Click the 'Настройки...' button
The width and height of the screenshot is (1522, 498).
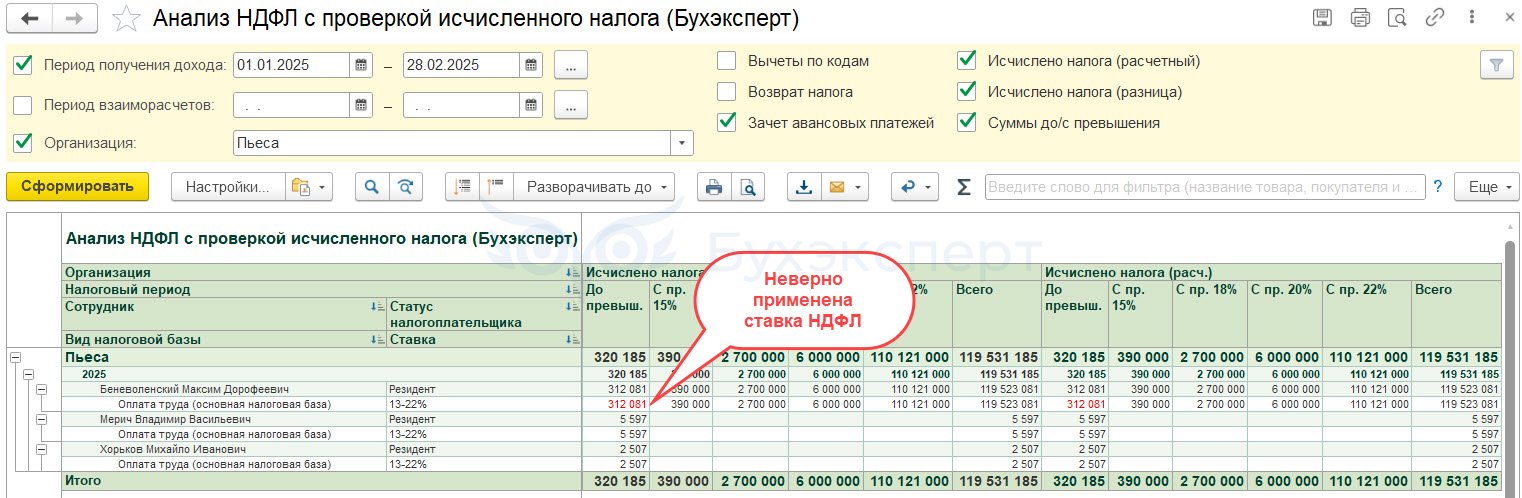(227, 187)
